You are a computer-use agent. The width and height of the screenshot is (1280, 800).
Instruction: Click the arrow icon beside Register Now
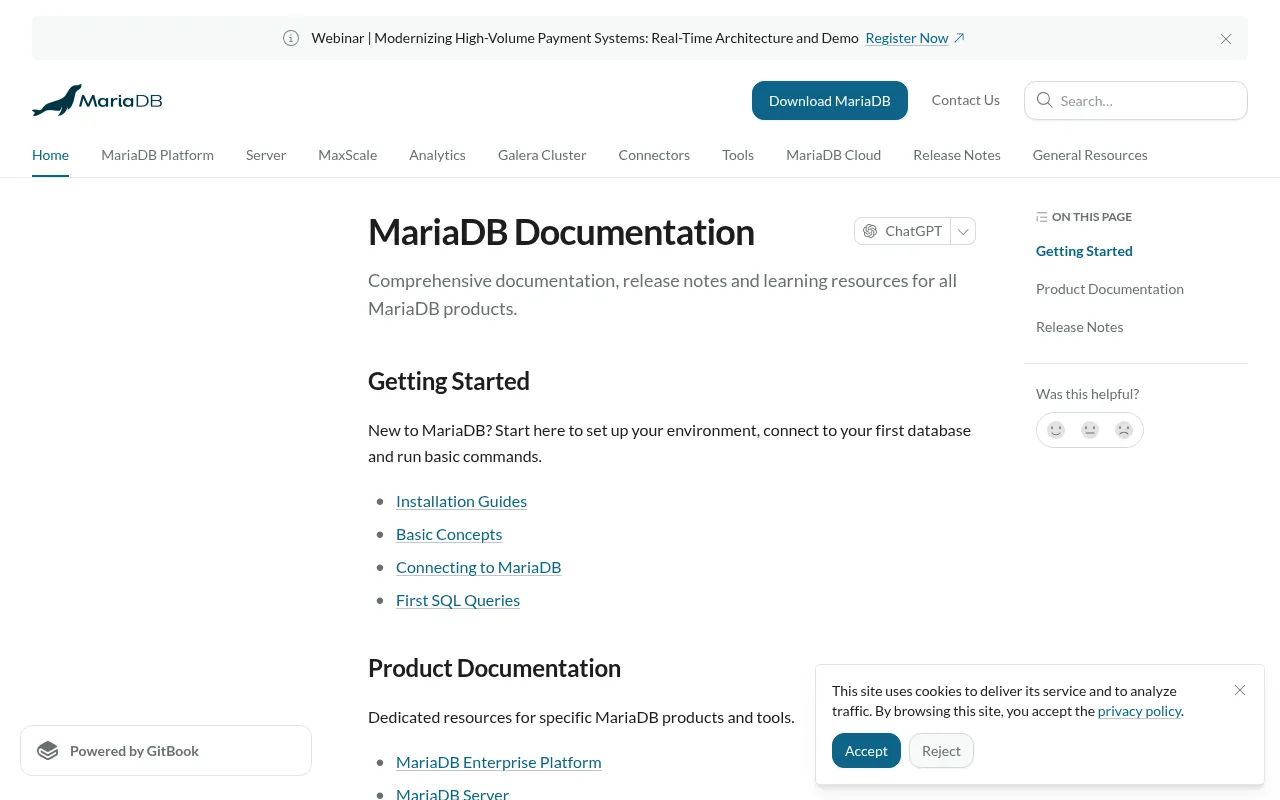click(959, 38)
